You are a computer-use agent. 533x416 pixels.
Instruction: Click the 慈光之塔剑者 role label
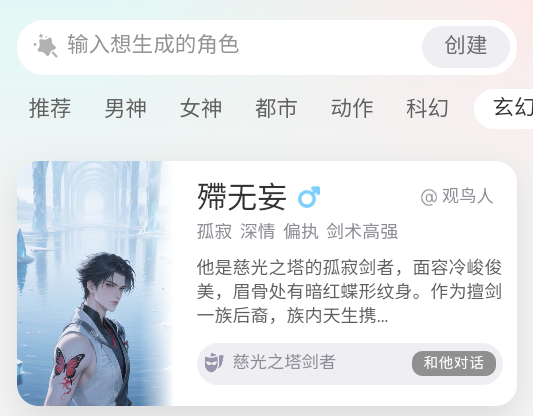pyautogui.click(x=284, y=362)
